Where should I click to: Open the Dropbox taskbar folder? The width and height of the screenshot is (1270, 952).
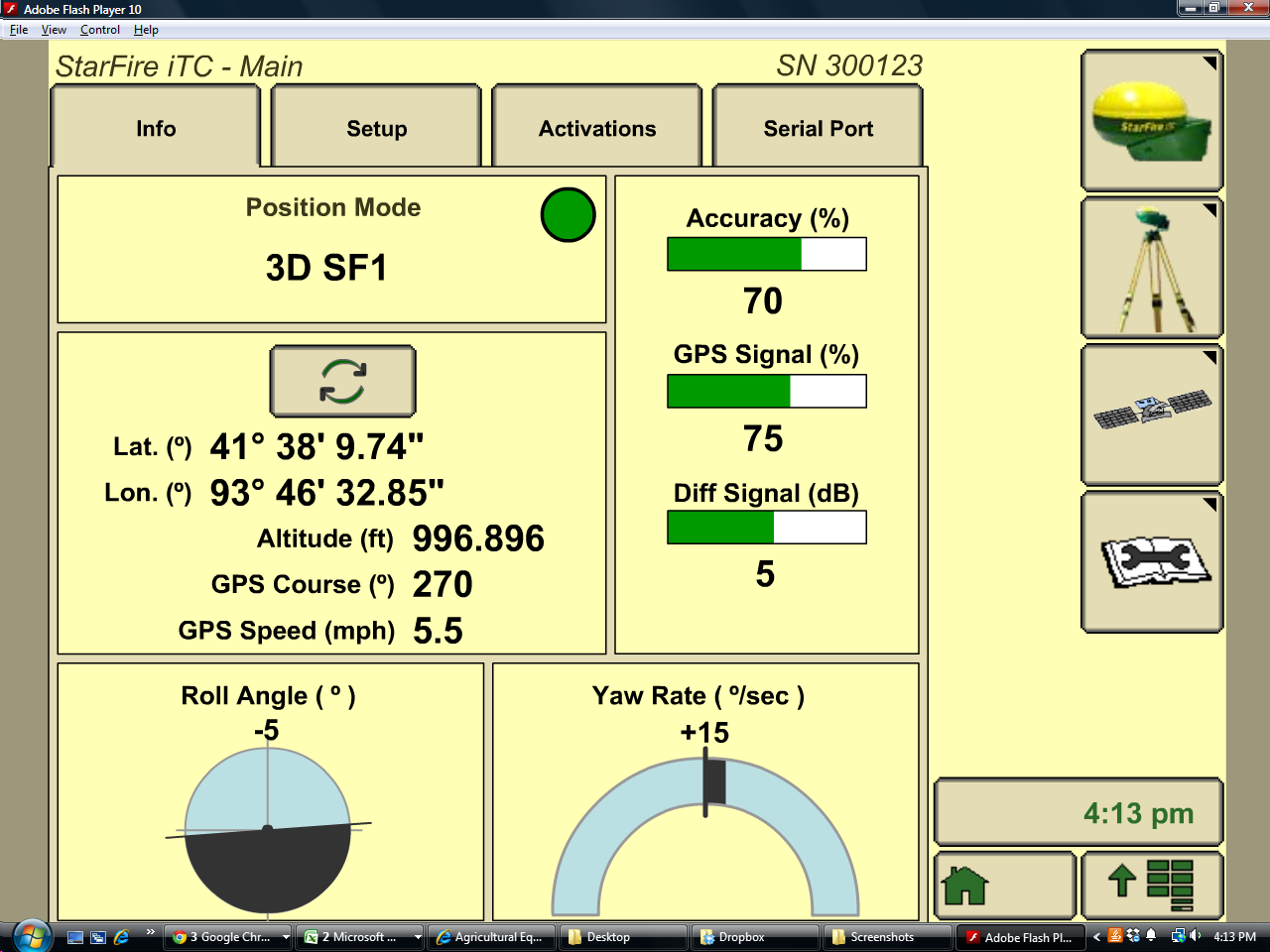point(755,936)
